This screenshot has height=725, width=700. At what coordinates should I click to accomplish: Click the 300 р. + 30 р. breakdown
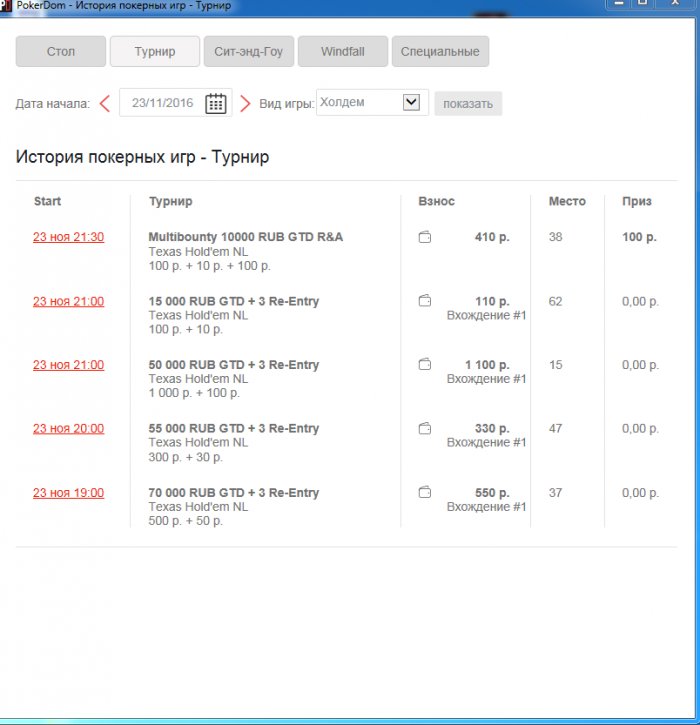tap(185, 457)
